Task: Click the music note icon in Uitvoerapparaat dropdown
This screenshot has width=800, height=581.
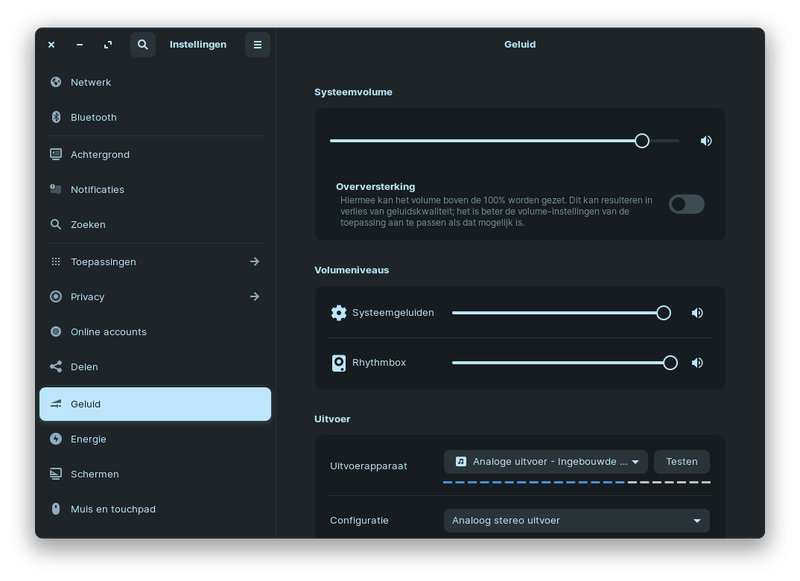Action: coord(461,462)
